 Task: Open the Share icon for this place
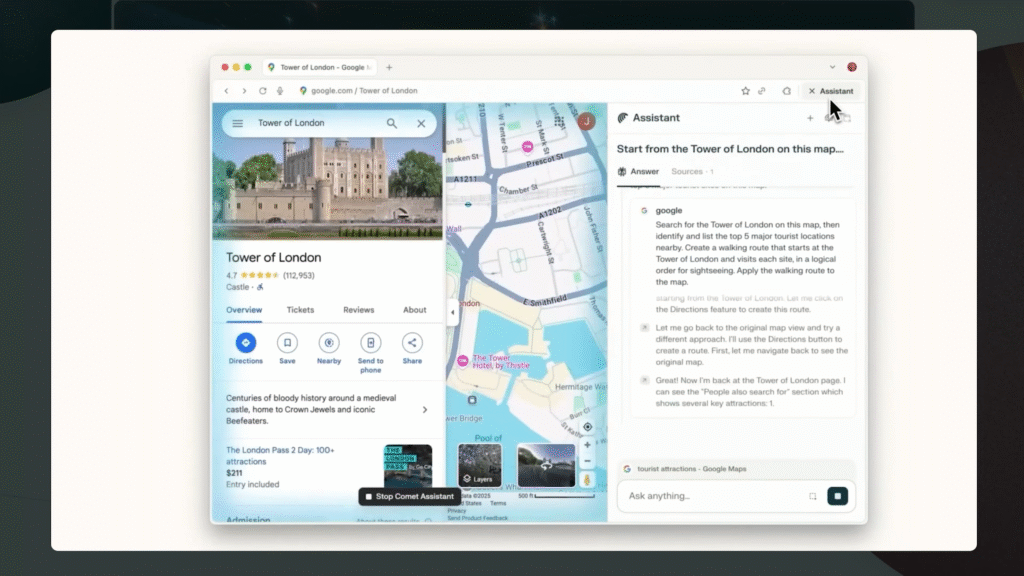[x=412, y=343]
